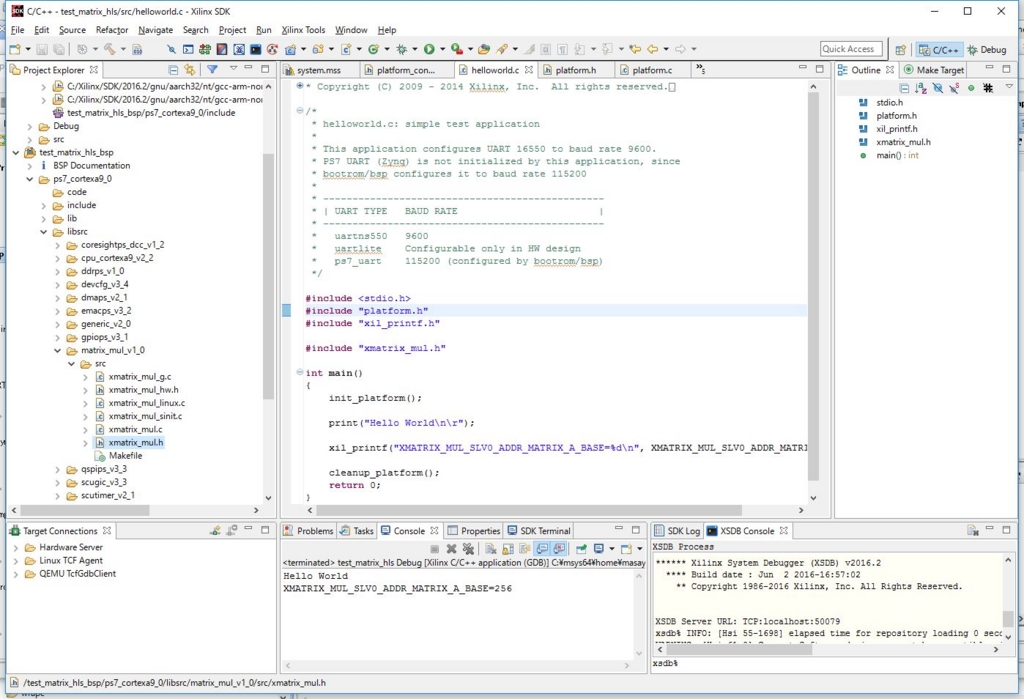
Task: Click the Quick Access field
Action: 851,49
